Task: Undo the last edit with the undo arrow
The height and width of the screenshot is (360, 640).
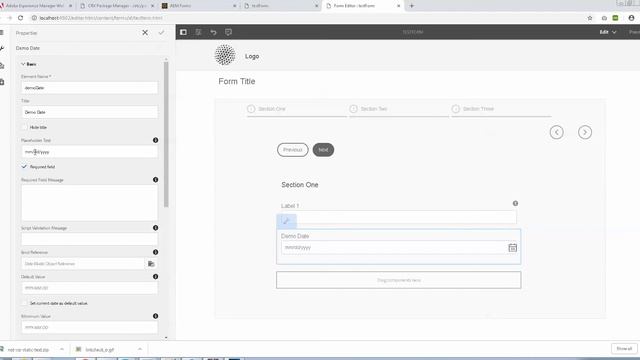Action: (213, 32)
